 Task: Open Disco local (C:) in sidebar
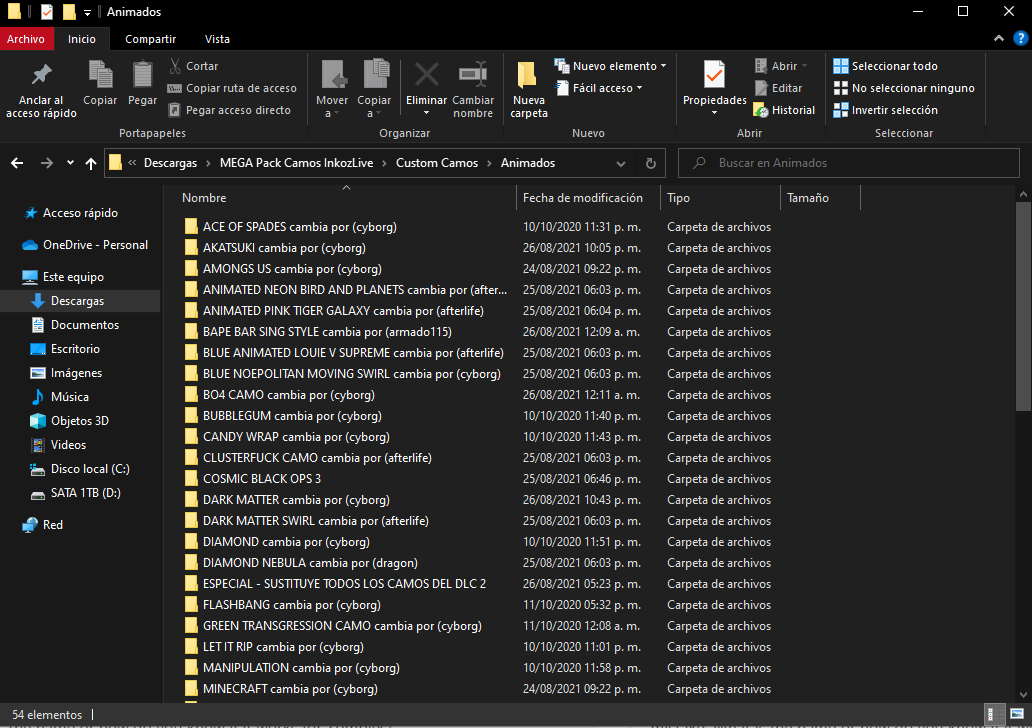(x=80, y=469)
